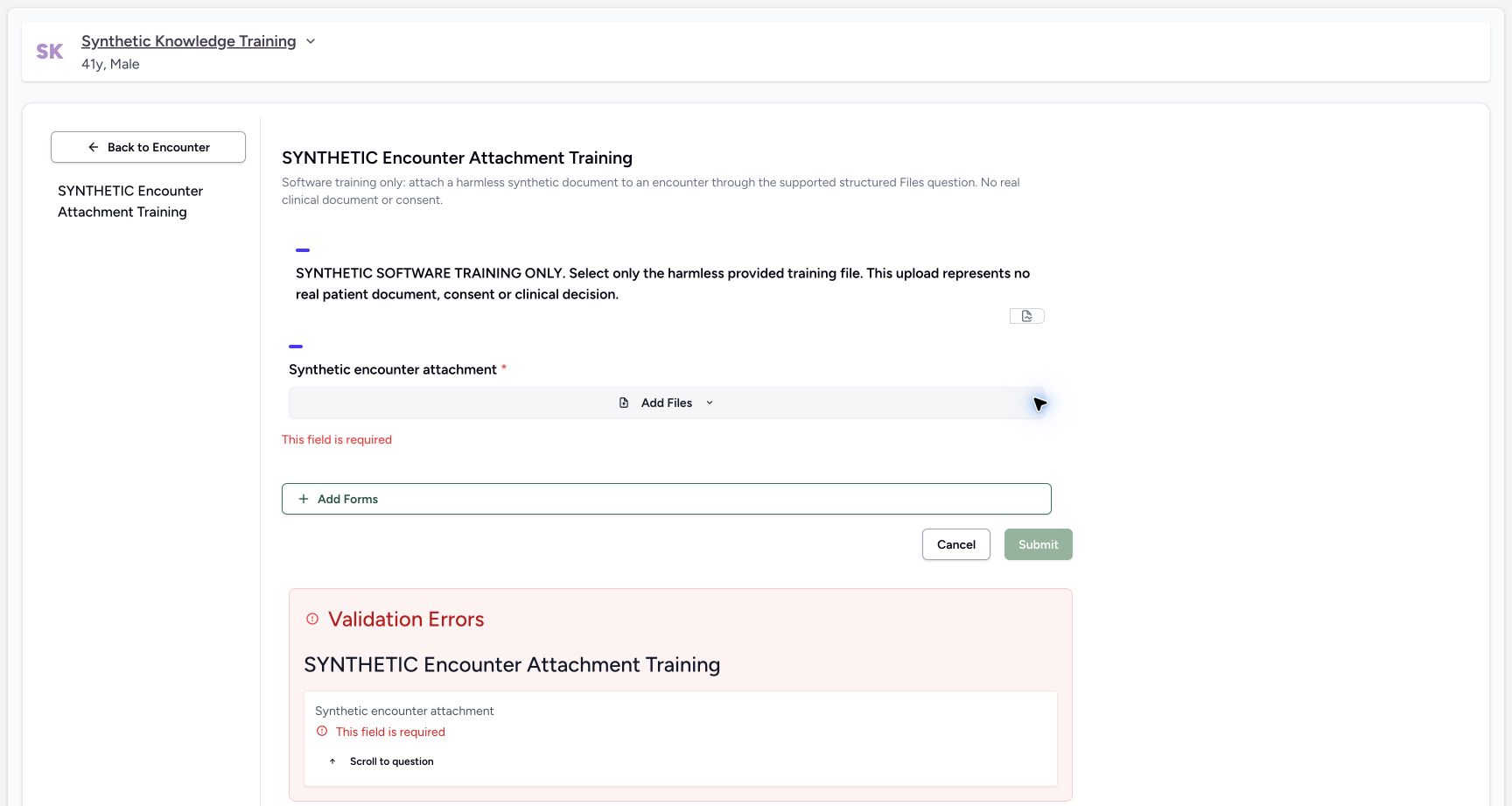
Task: Click the 'Synthetic encounter attachment' field label
Action: tap(393, 369)
